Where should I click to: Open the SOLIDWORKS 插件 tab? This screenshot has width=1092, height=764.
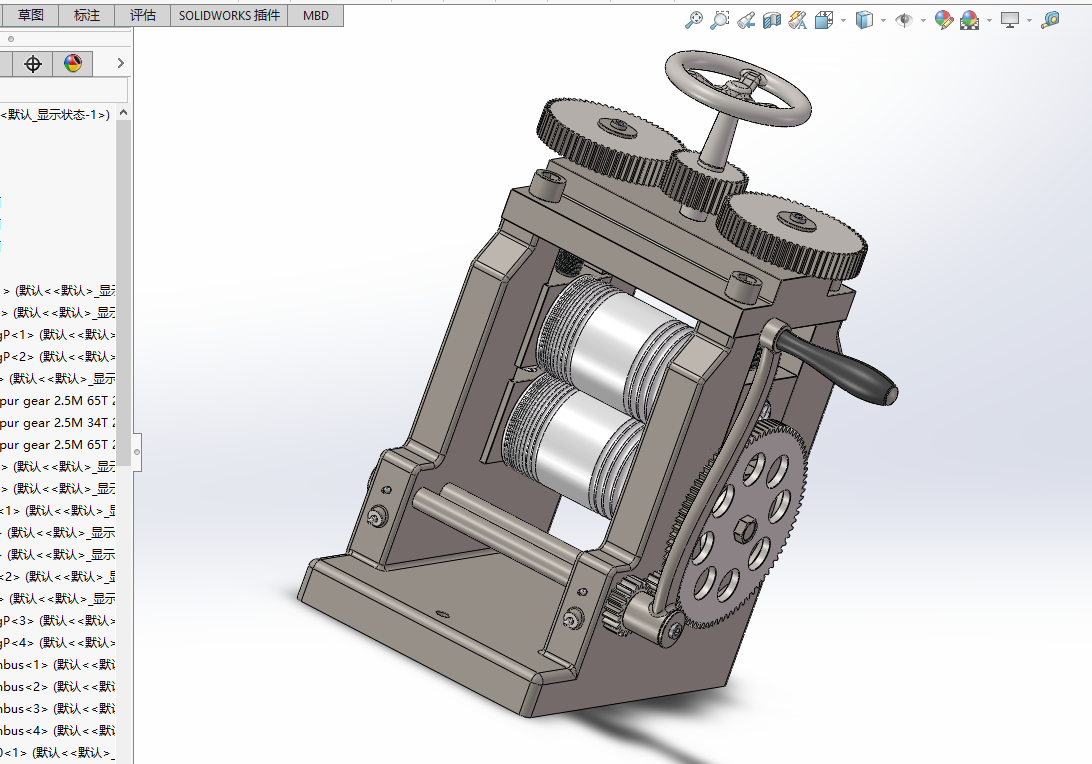click(229, 15)
